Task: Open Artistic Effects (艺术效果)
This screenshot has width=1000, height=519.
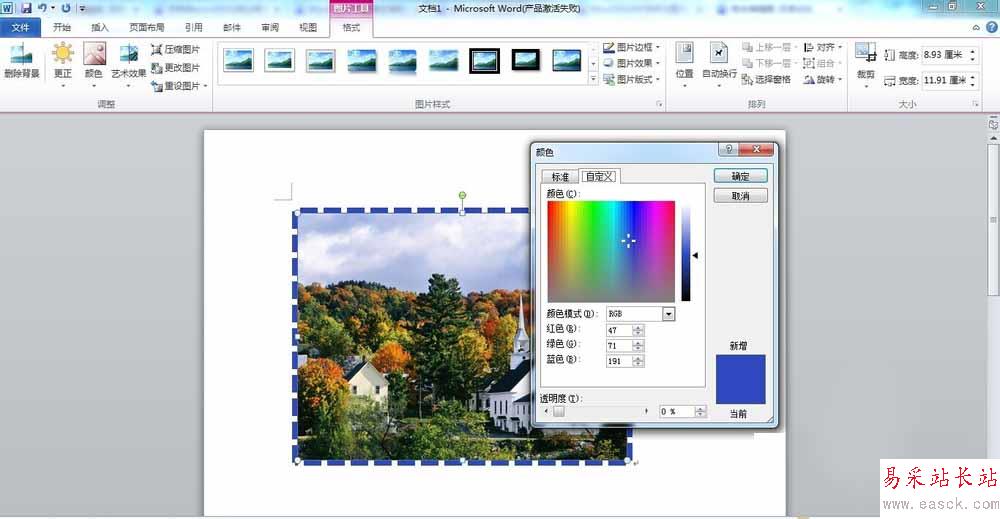Action: 128,62
